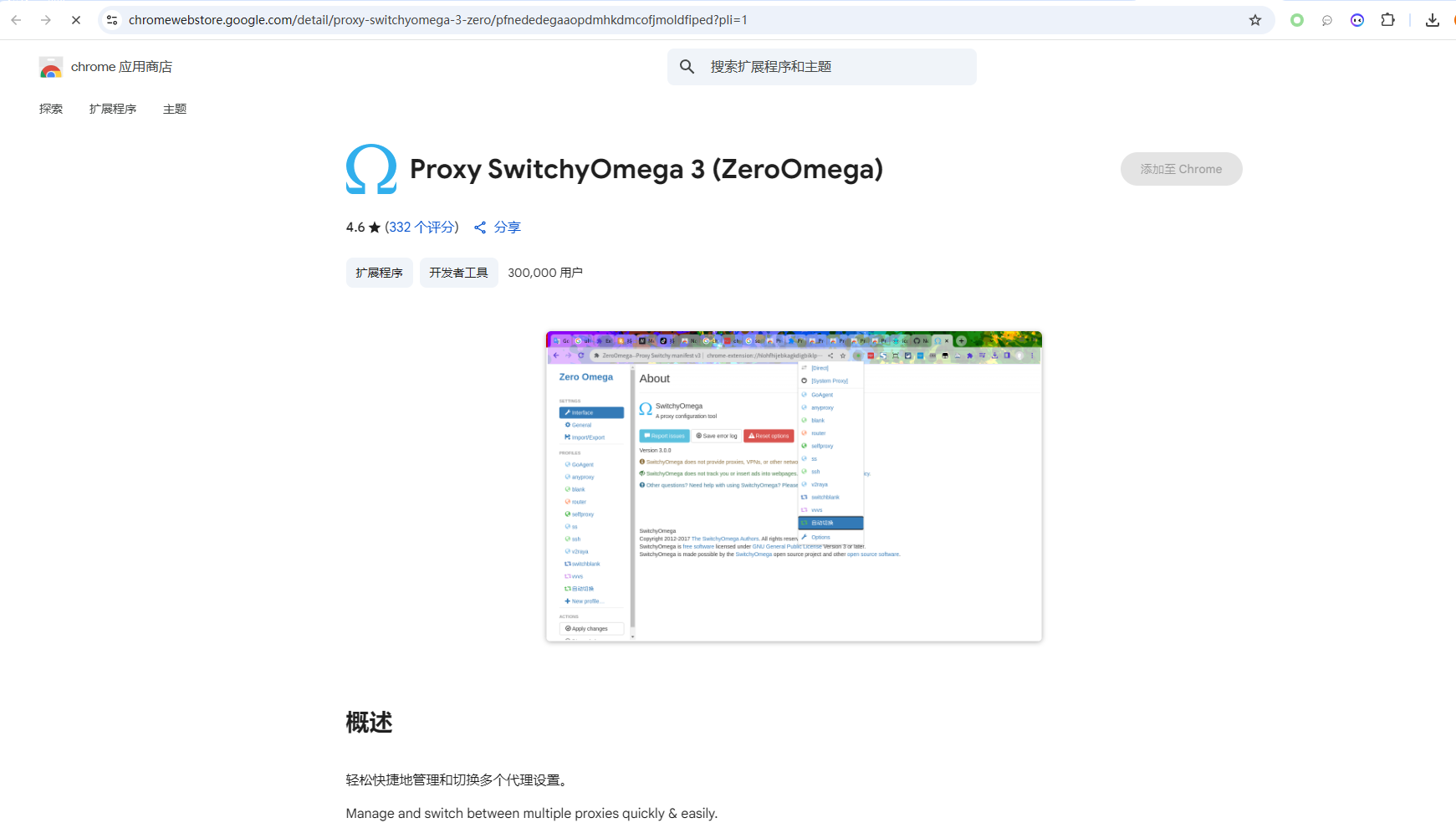Open the Extensions puzzle menu
This screenshot has width=1456, height=828.
click(1388, 20)
